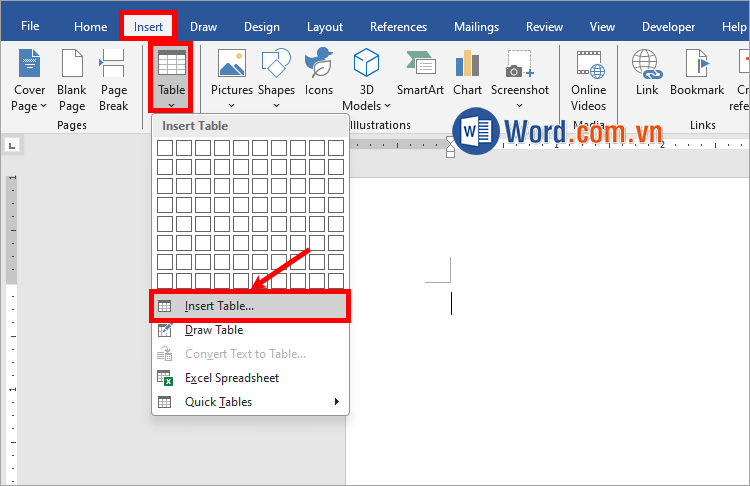Insert a Page Break

113,80
